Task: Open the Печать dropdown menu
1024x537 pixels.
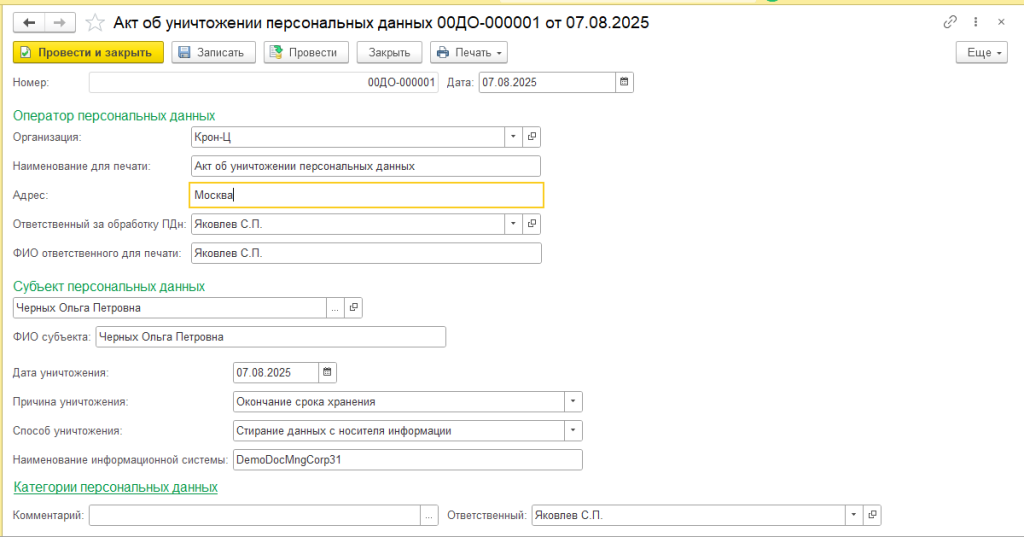Action: tap(468, 52)
